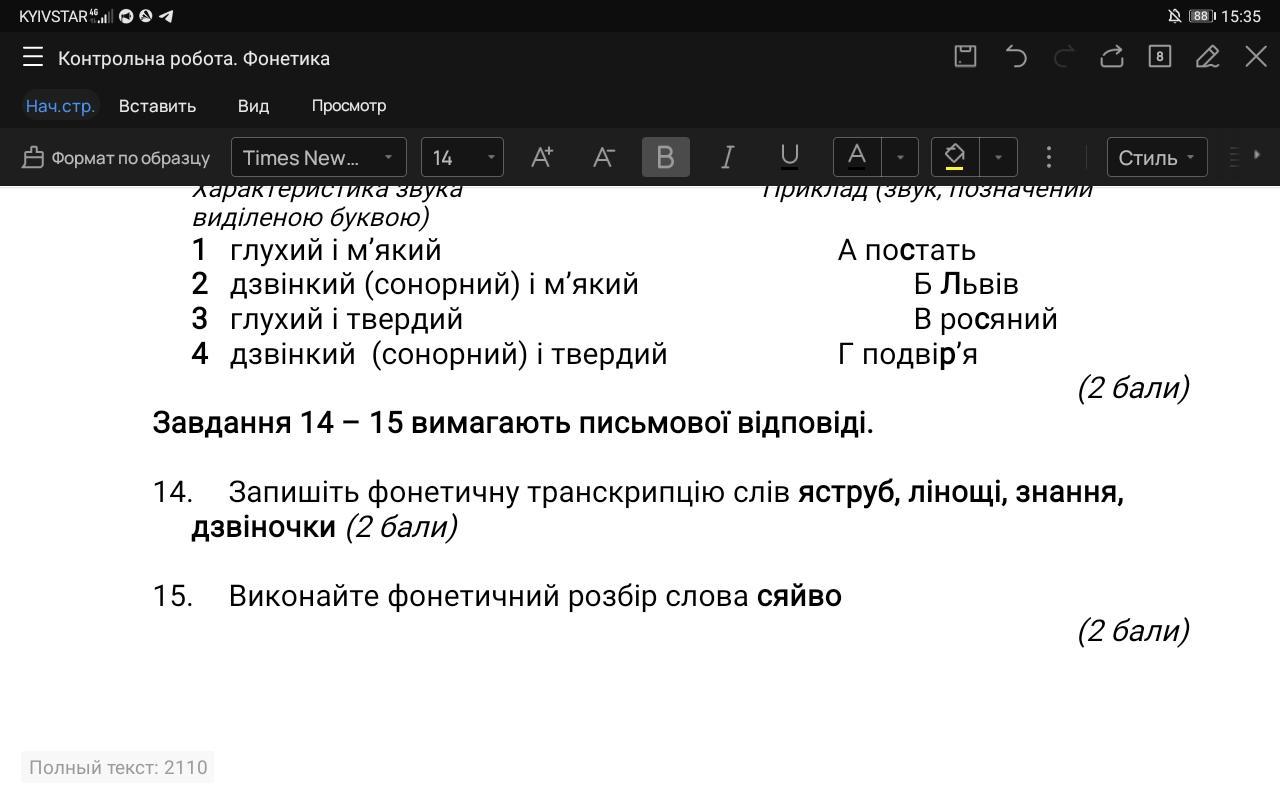
Task: Decrease font size with A- icon
Action: coord(603,157)
